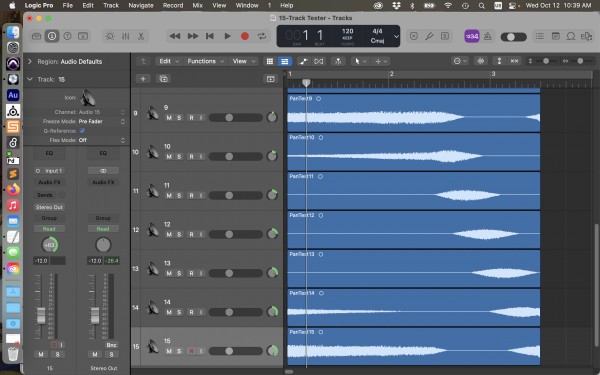Viewport: 600px width, 375px height.
Task: Toggle the Toolbar button in control bar
Action: coord(83,36)
